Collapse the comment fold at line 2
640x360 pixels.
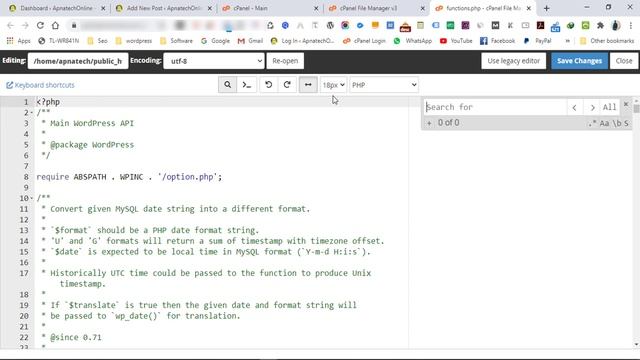coord(32,113)
